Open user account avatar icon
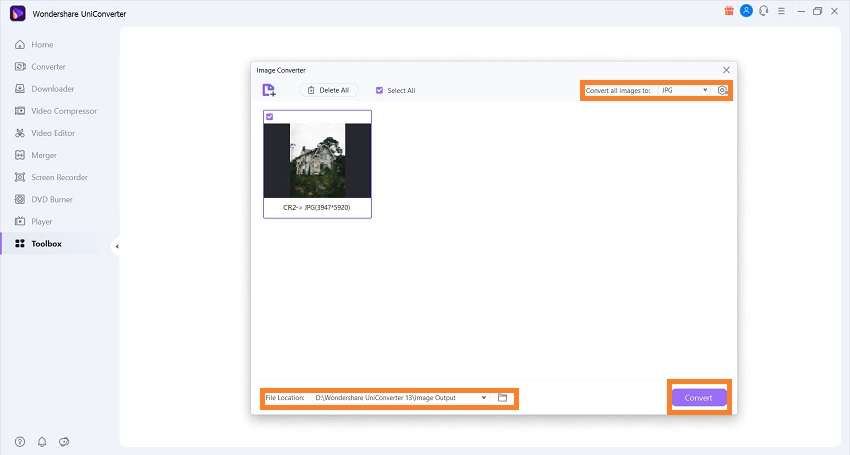The image size is (850, 455). [746, 11]
